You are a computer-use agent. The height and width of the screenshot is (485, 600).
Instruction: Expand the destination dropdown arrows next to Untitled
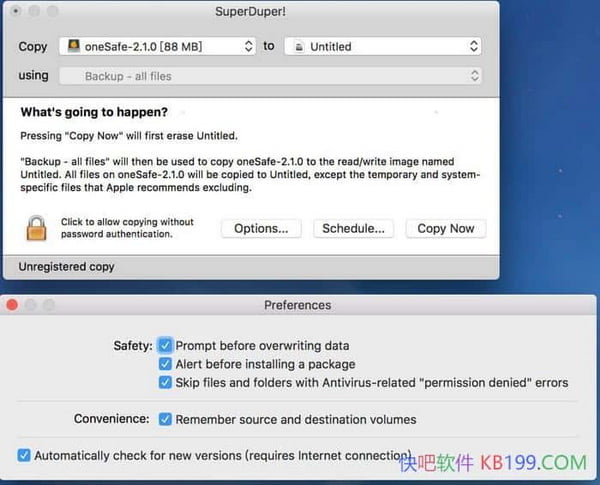(x=474, y=46)
